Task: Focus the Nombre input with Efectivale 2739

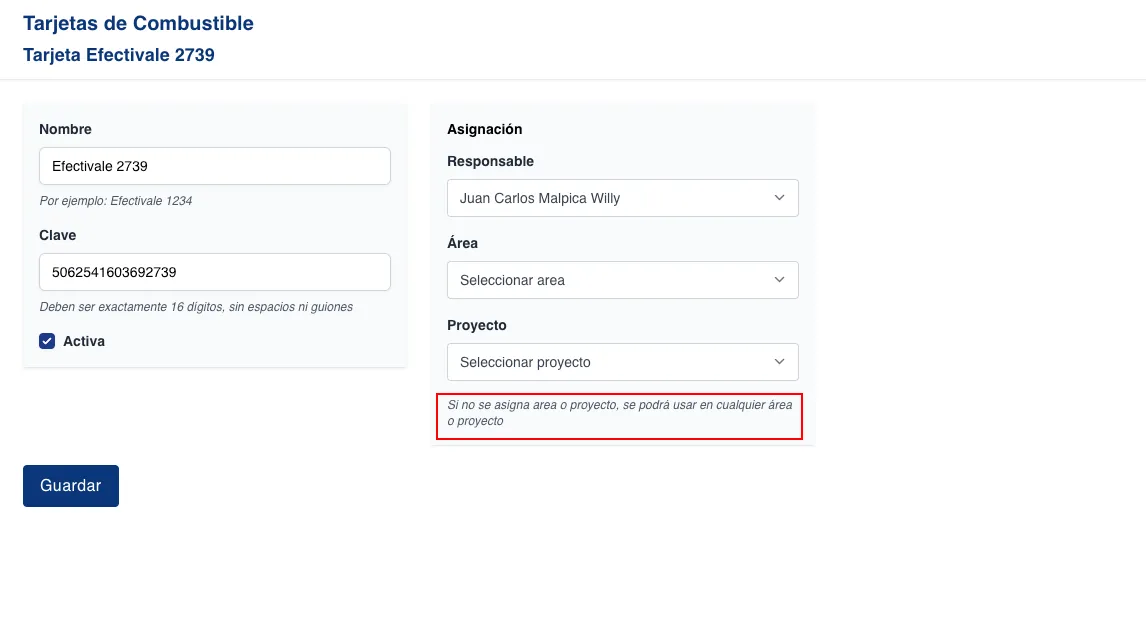Action: (214, 166)
